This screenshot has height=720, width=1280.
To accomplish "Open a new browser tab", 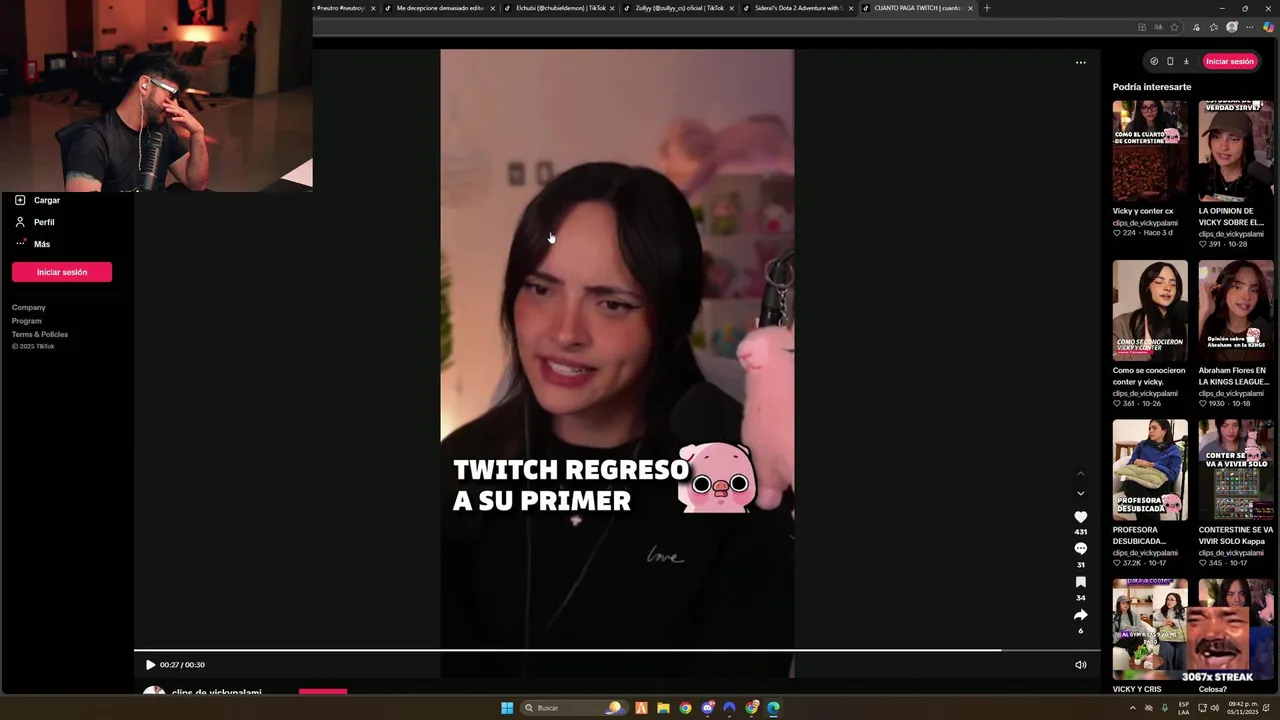I will point(987,8).
